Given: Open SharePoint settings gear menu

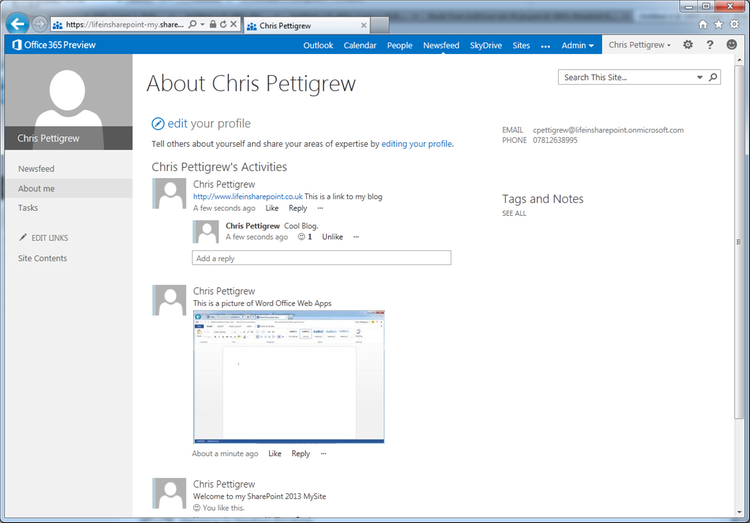Looking at the screenshot, I should [x=688, y=45].
